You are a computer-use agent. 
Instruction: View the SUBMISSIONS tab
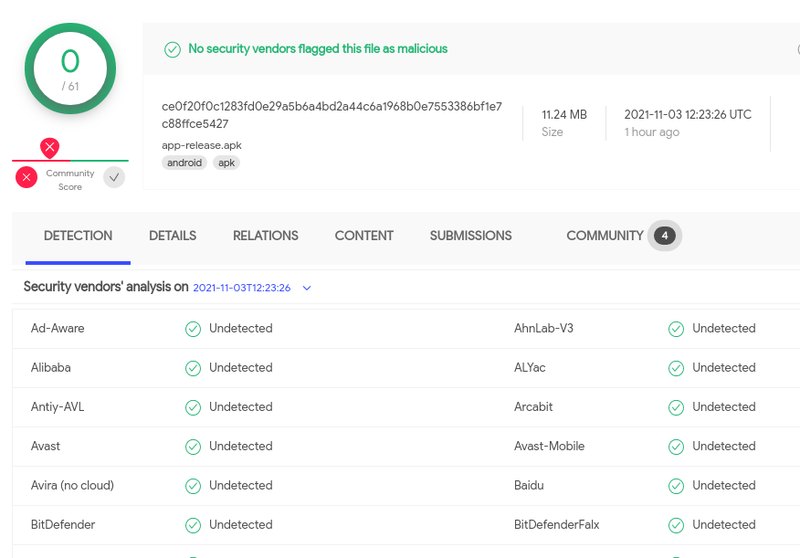click(470, 236)
